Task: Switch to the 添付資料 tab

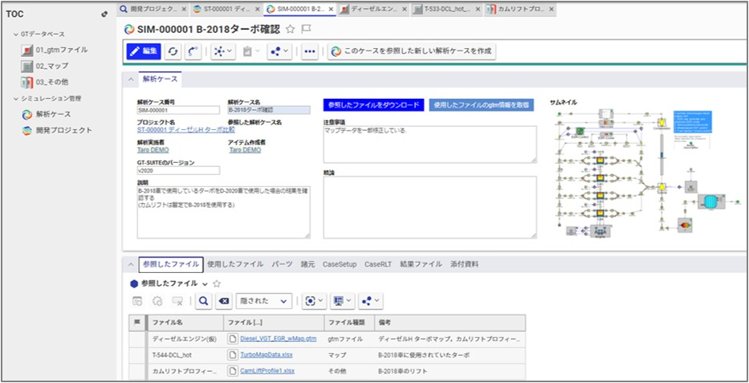Action: [x=464, y=264]
